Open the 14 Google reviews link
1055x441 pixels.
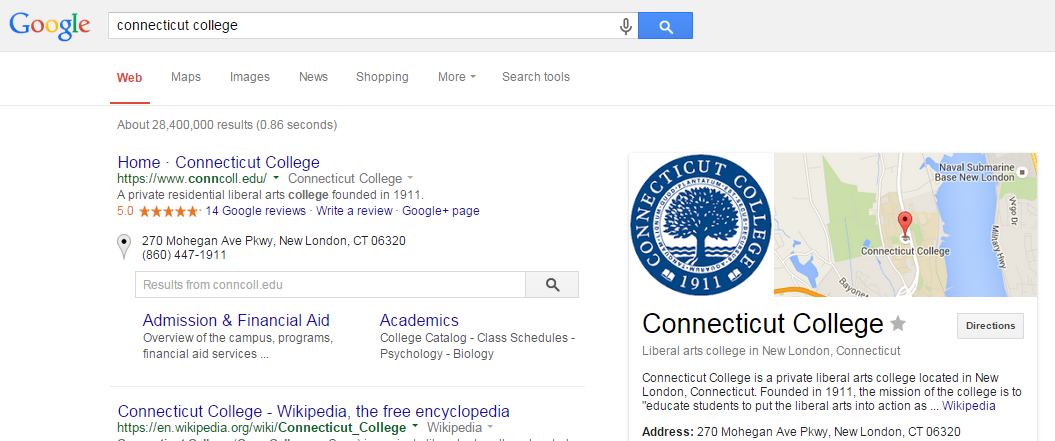coord(256,211)
